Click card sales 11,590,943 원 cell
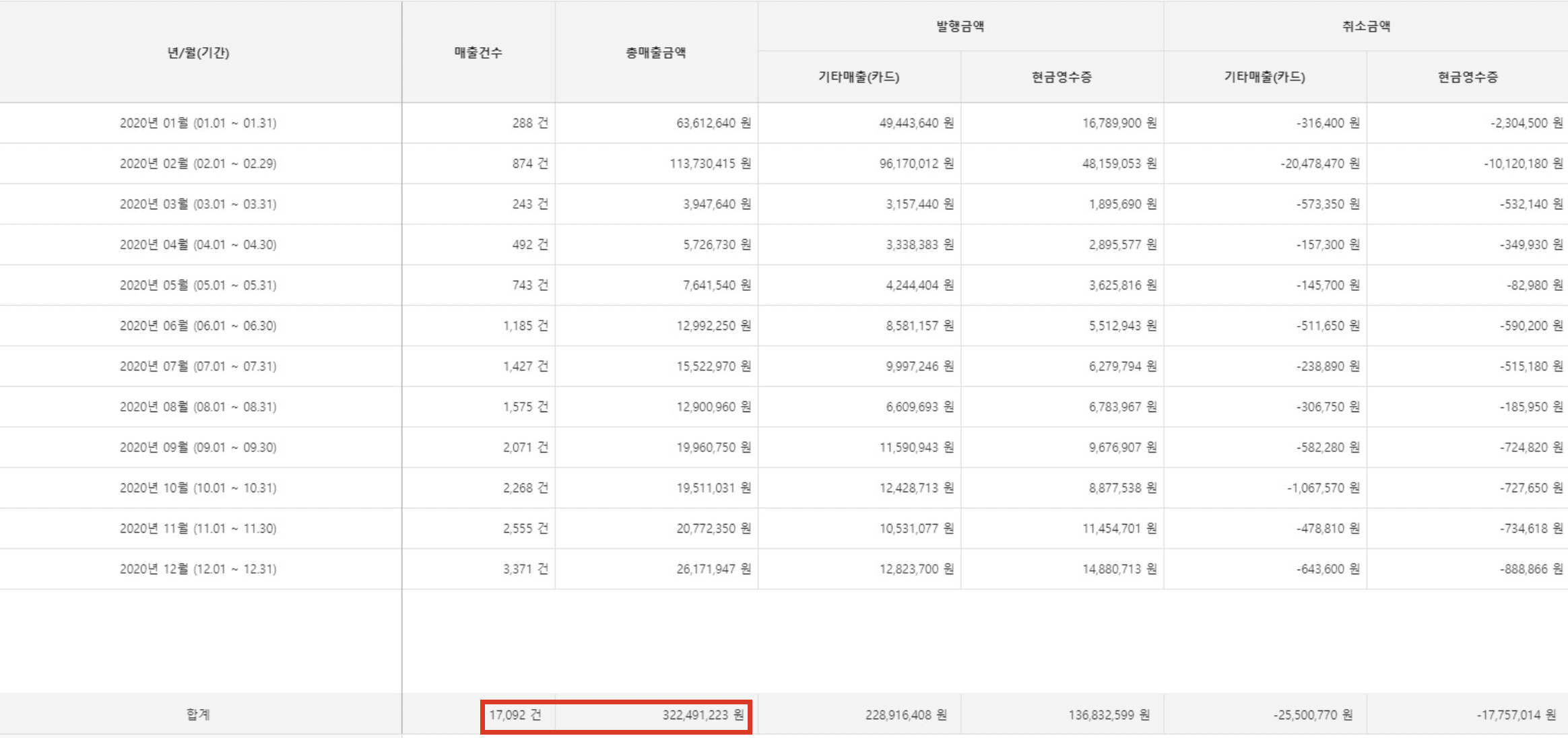This screenshot has width=1568, height=738. click(x=916, y=447)
